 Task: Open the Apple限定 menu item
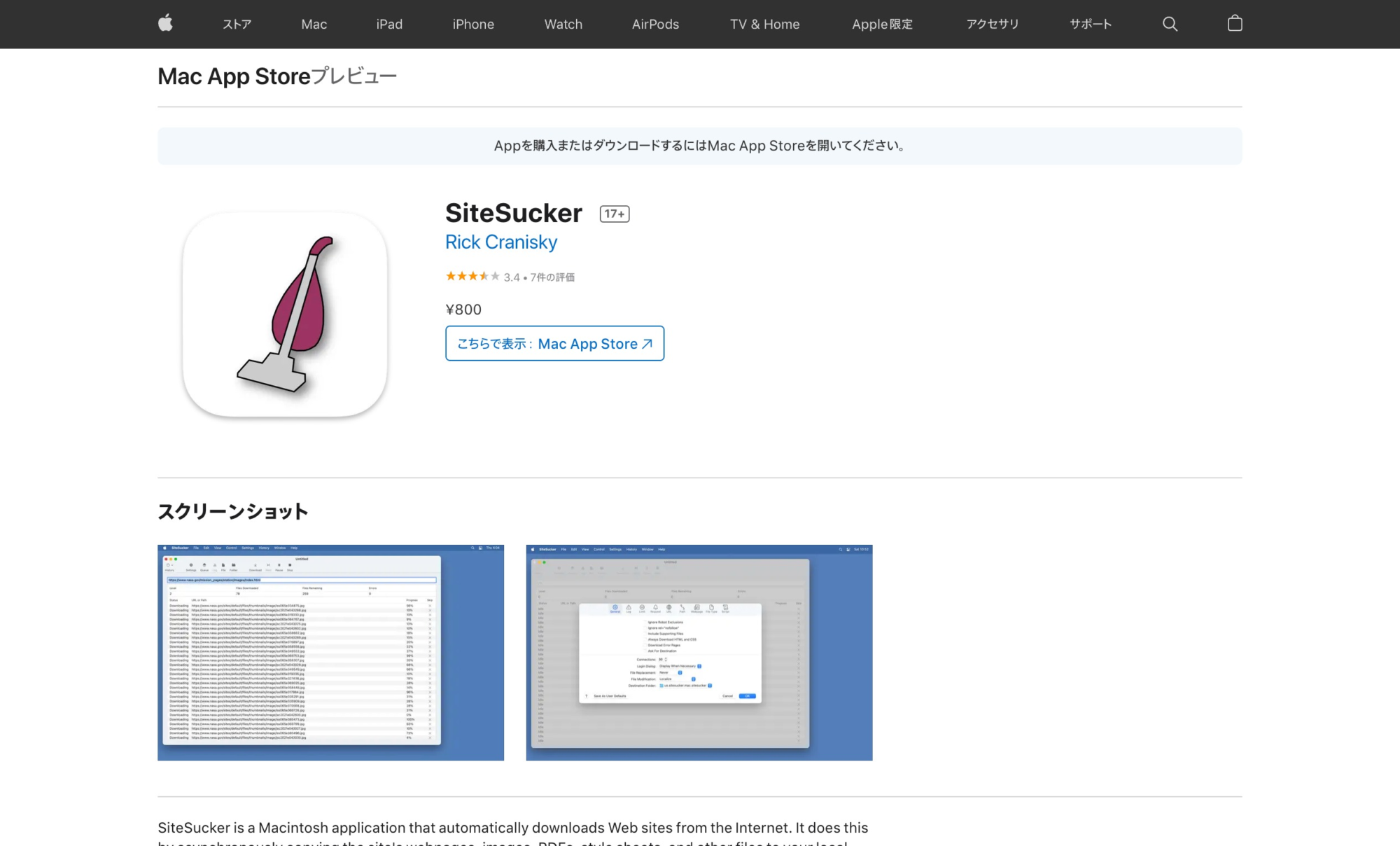click(x=882, y=24)
